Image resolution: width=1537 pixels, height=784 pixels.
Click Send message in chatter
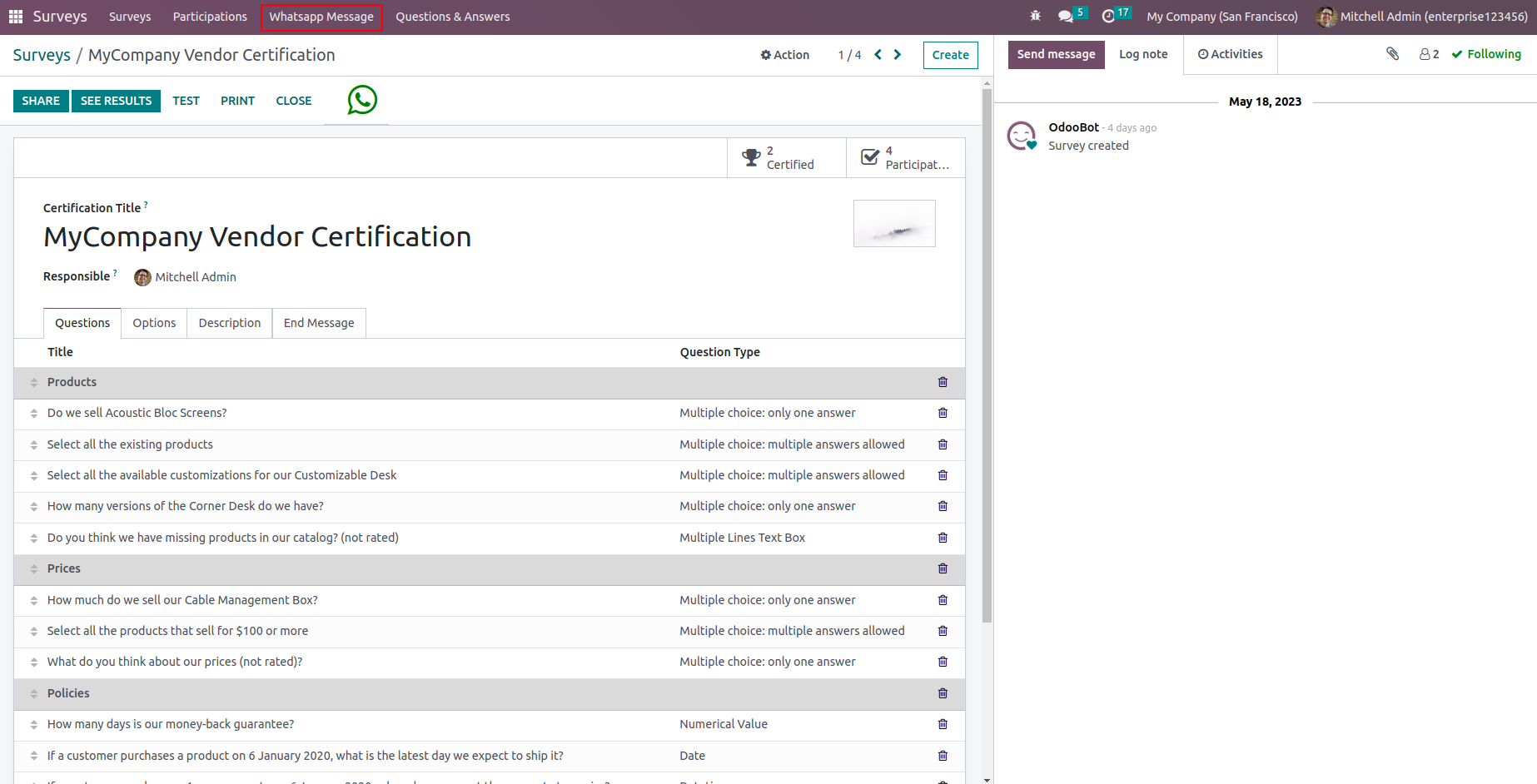point(1057,54)
